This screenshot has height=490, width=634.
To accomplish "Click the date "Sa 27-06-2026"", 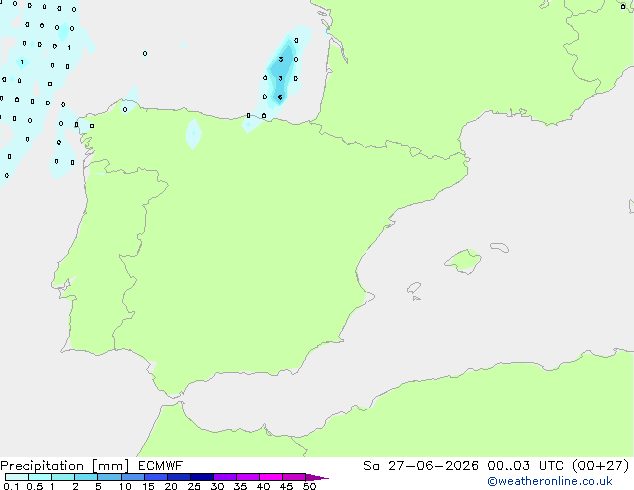I will 421,466.
